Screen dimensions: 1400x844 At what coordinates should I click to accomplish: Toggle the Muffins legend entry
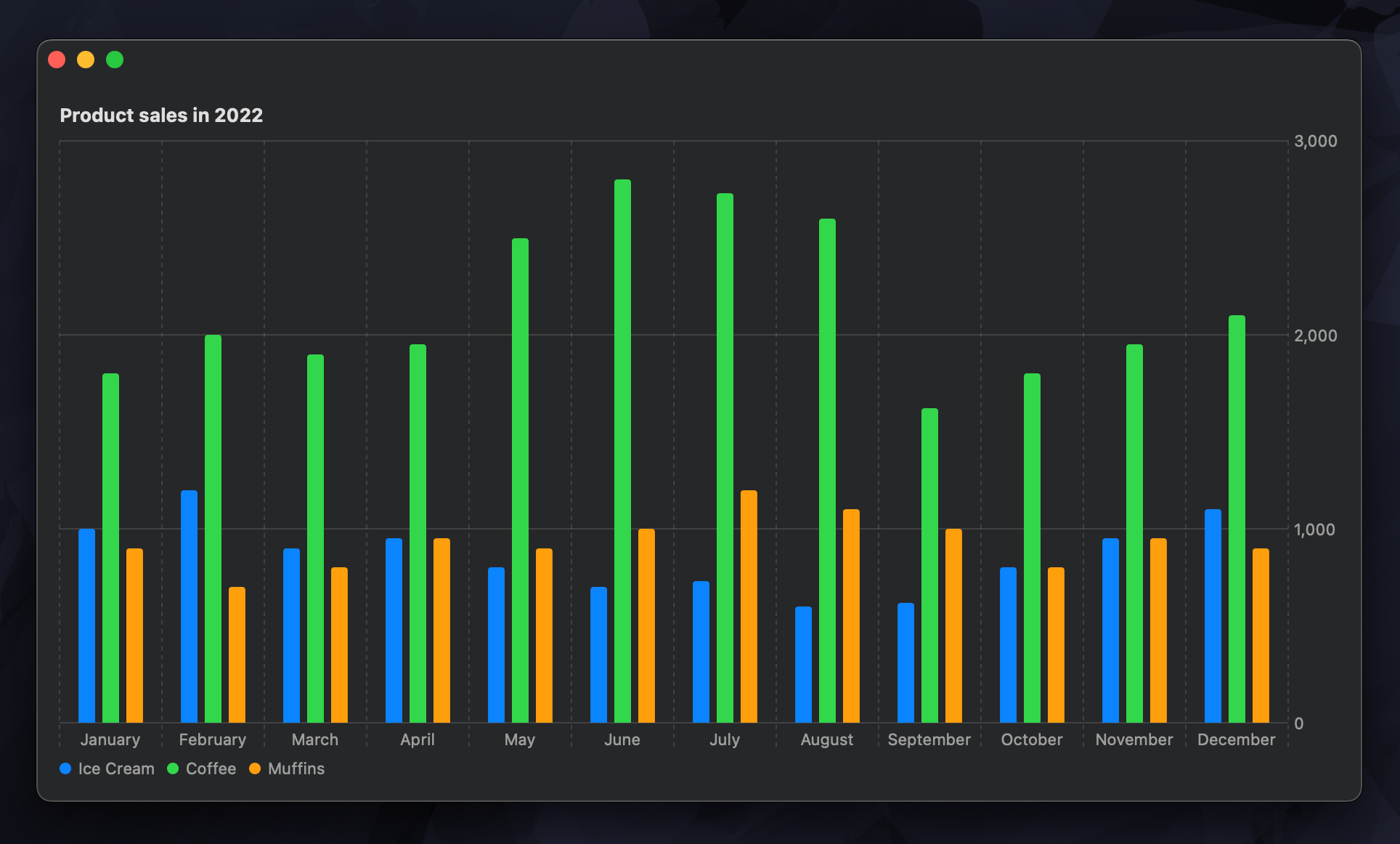[x=296, y=768]
